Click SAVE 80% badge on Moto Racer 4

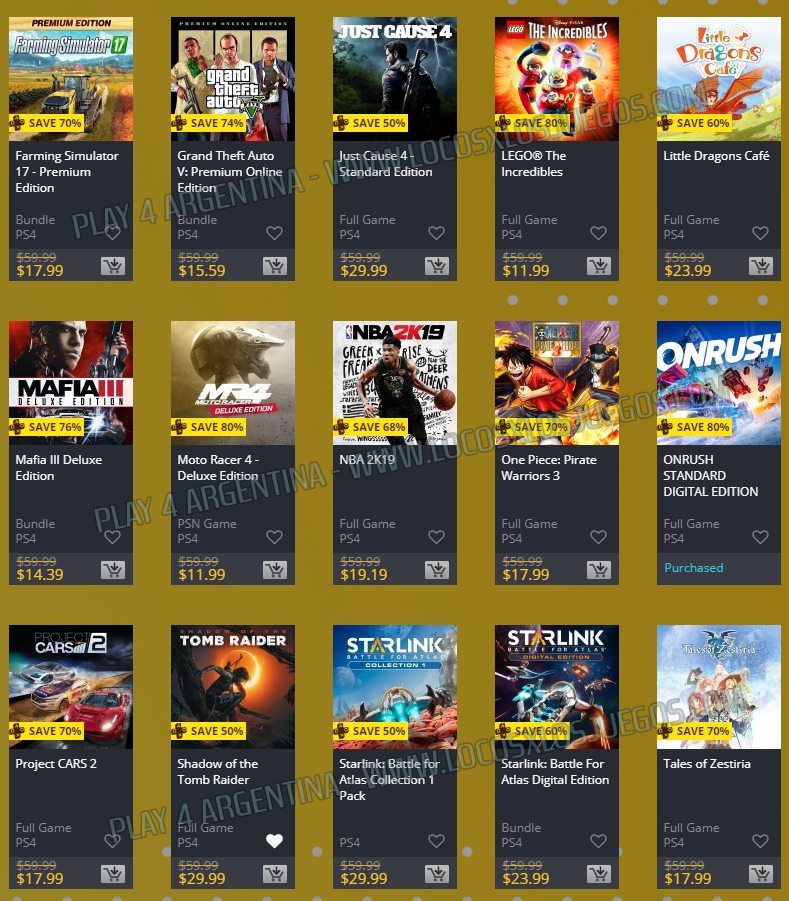click(209, 427)
